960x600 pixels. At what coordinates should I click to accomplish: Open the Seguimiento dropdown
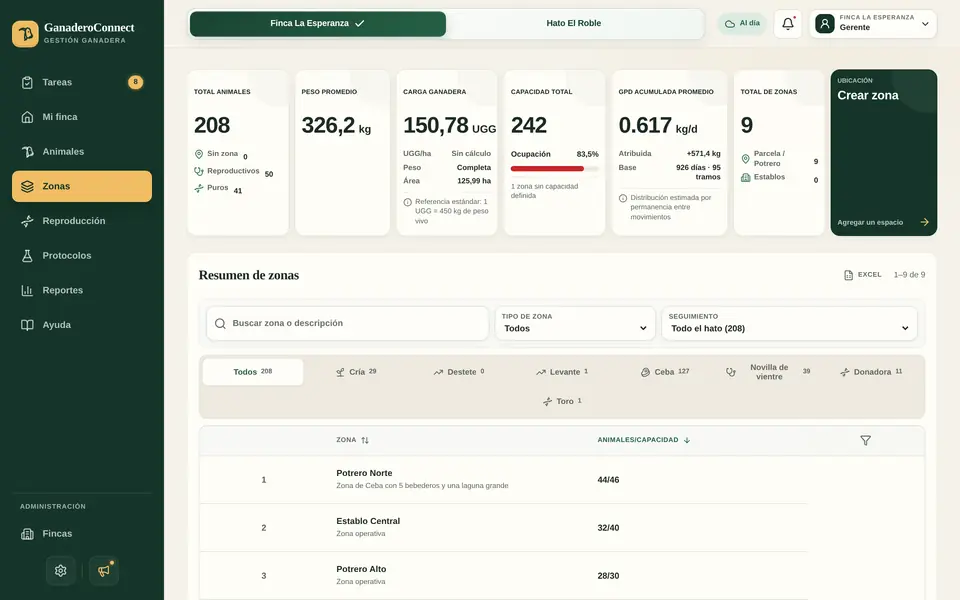[x=789, y=323]
